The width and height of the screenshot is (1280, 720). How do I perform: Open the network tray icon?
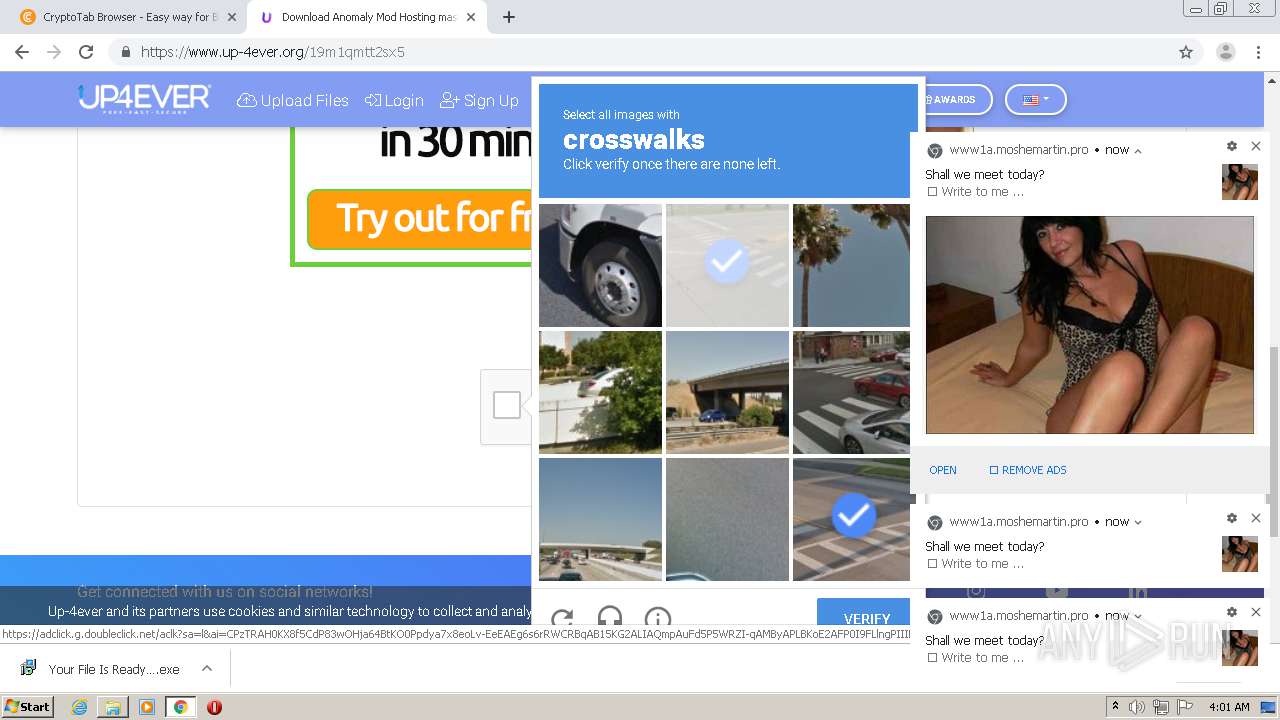[1161, 707]
